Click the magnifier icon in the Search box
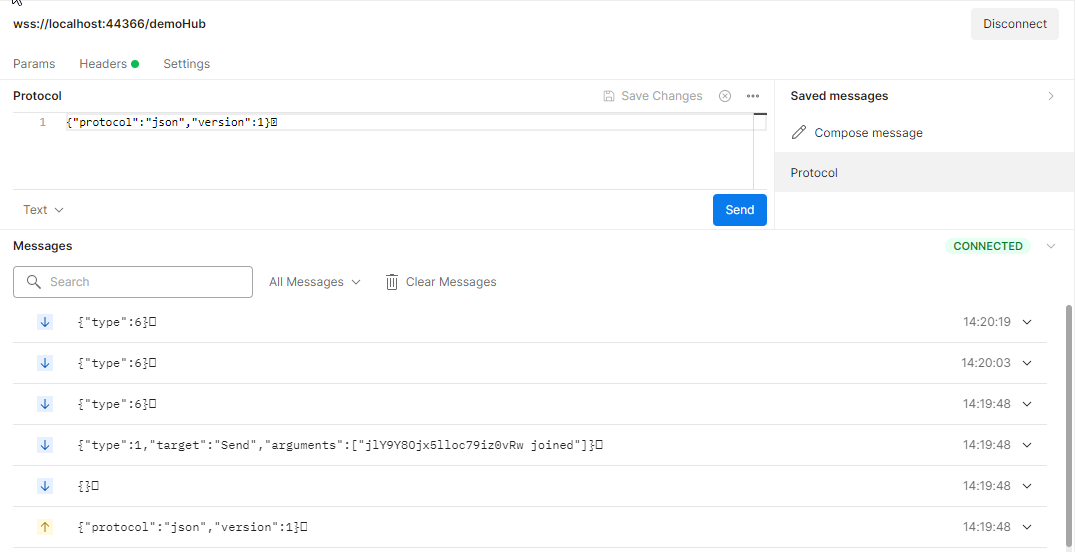This screenshot has height=552, width=1076. [x=34, y=282]
